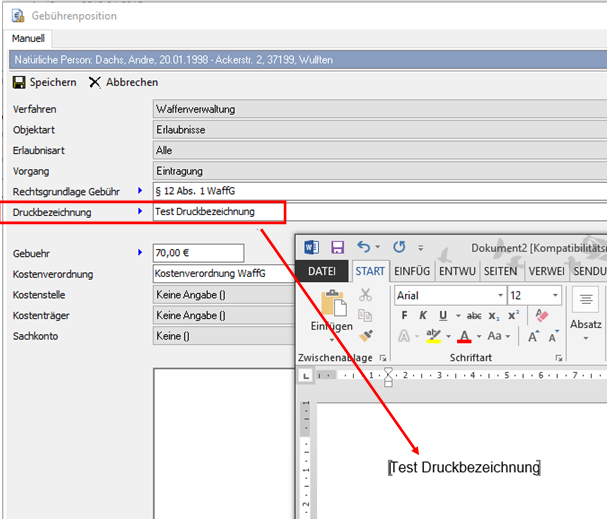Click the repeat icon in Word
Image resolution: width=609 pixels, height=521 pixels.
point(399,246)
